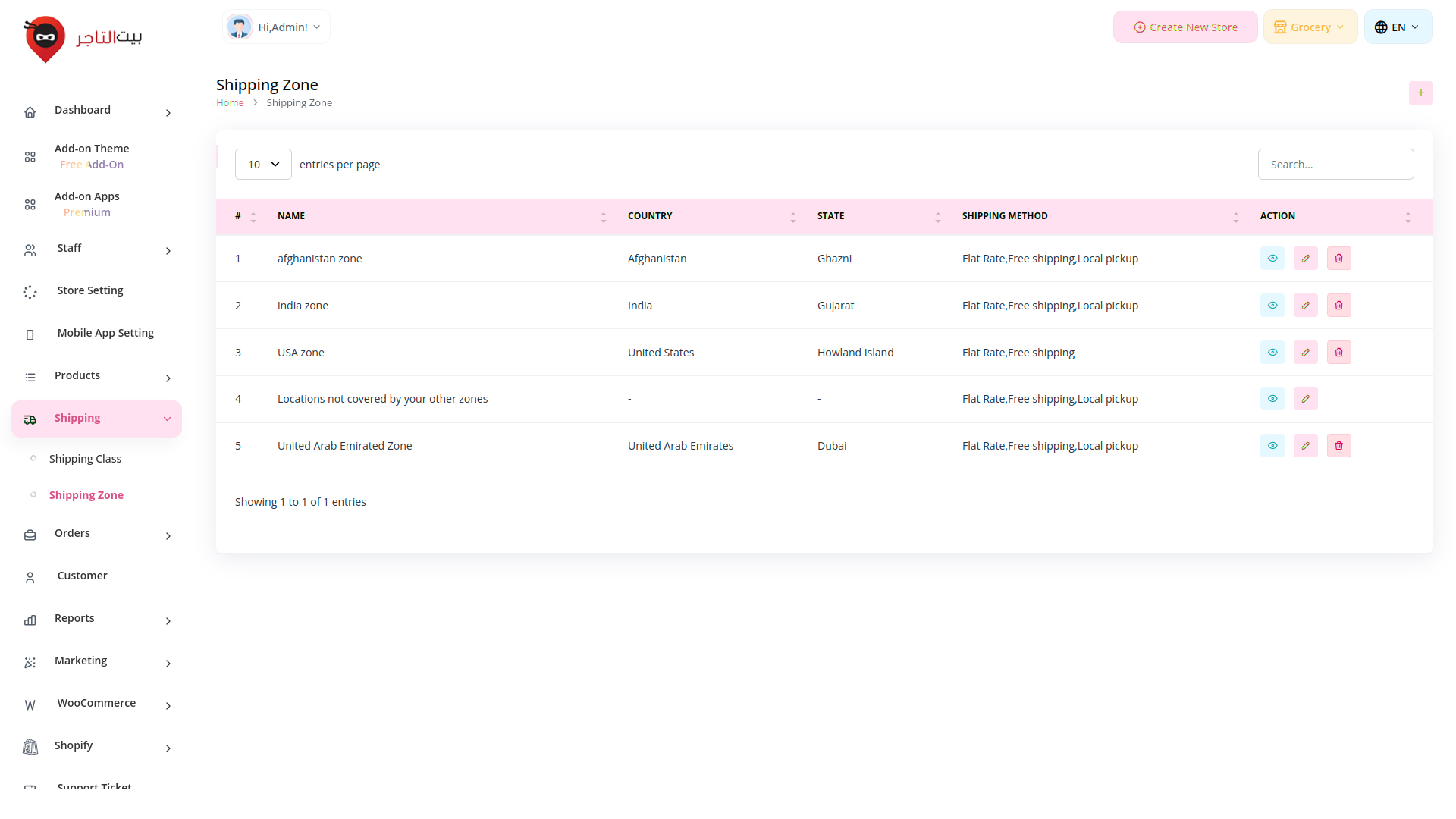Go to Home breadcrumb link
This screenshot has width=1456, height=819.
point(230,103)
